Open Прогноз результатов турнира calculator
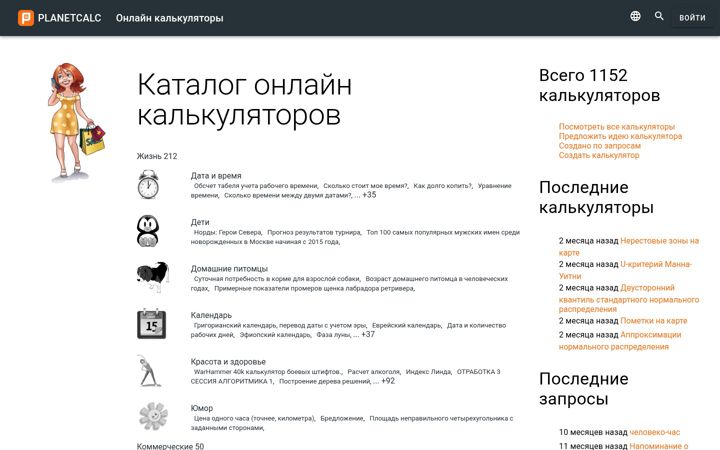The image size is (720, 450). click(x=315, y=232)
